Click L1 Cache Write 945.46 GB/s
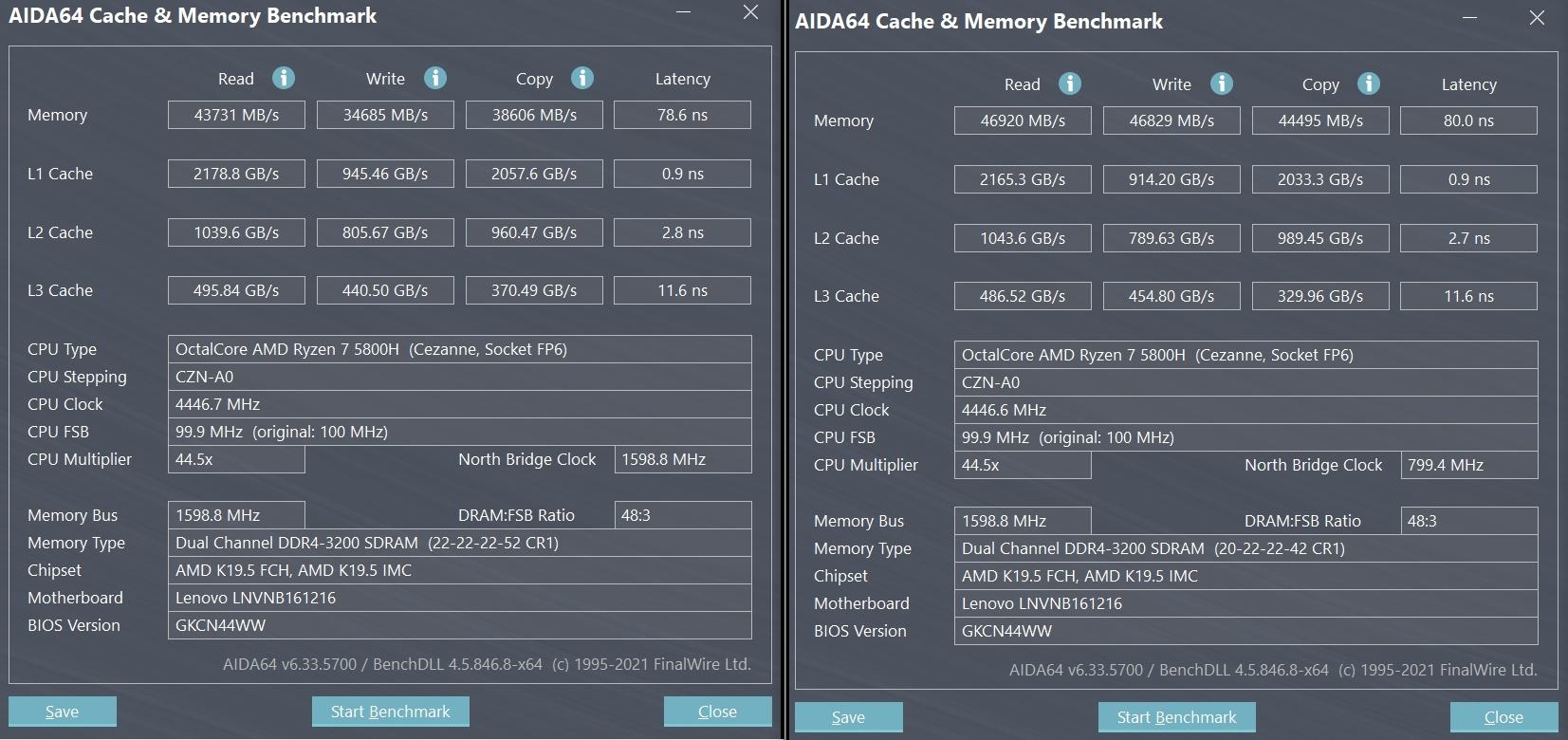The height and width of the screenshot is (740, 1568). (385, 174)
